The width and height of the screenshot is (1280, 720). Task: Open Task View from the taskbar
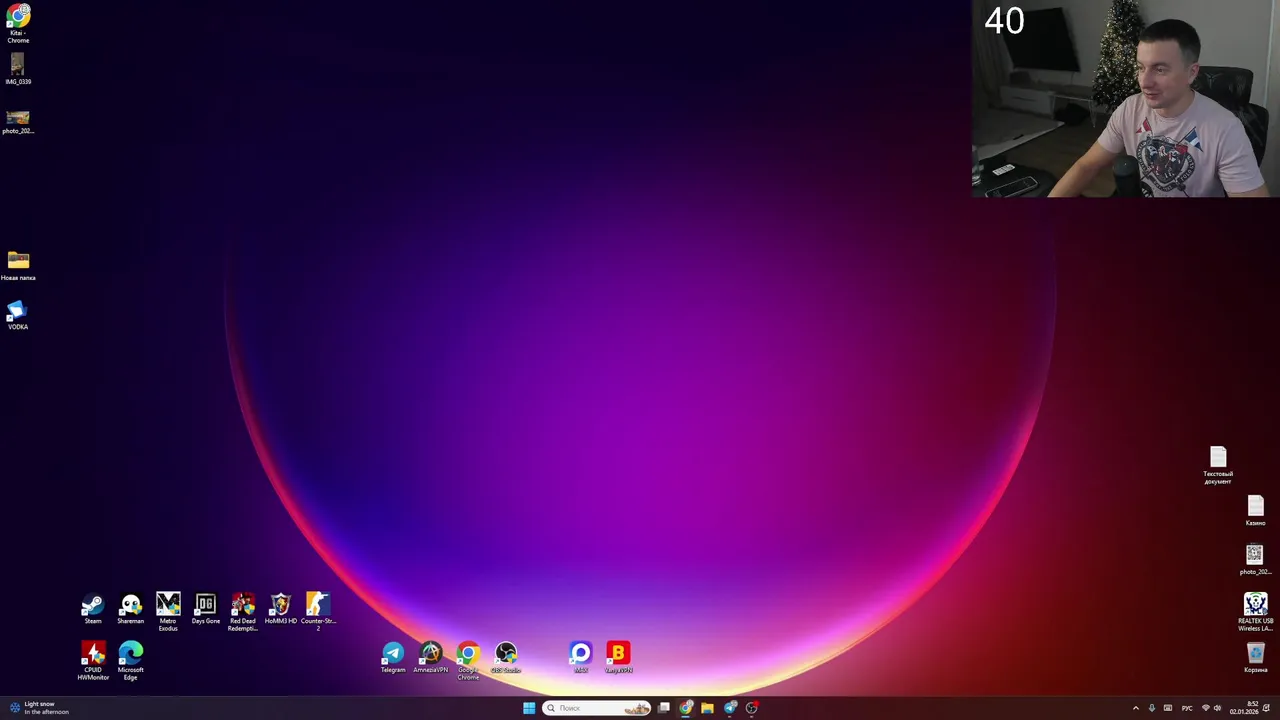pyautogui.click(x=664, y=708)
